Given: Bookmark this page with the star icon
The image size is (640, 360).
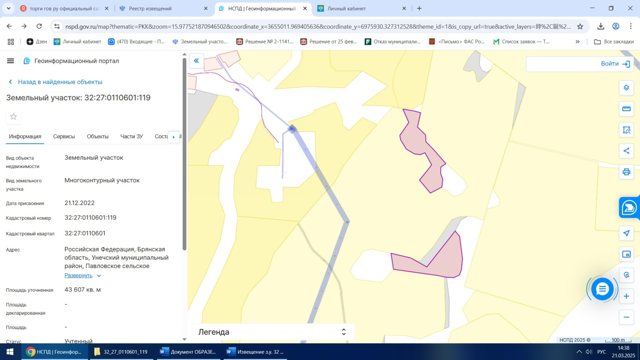Looking at the screenshot, I should point(580,27).
